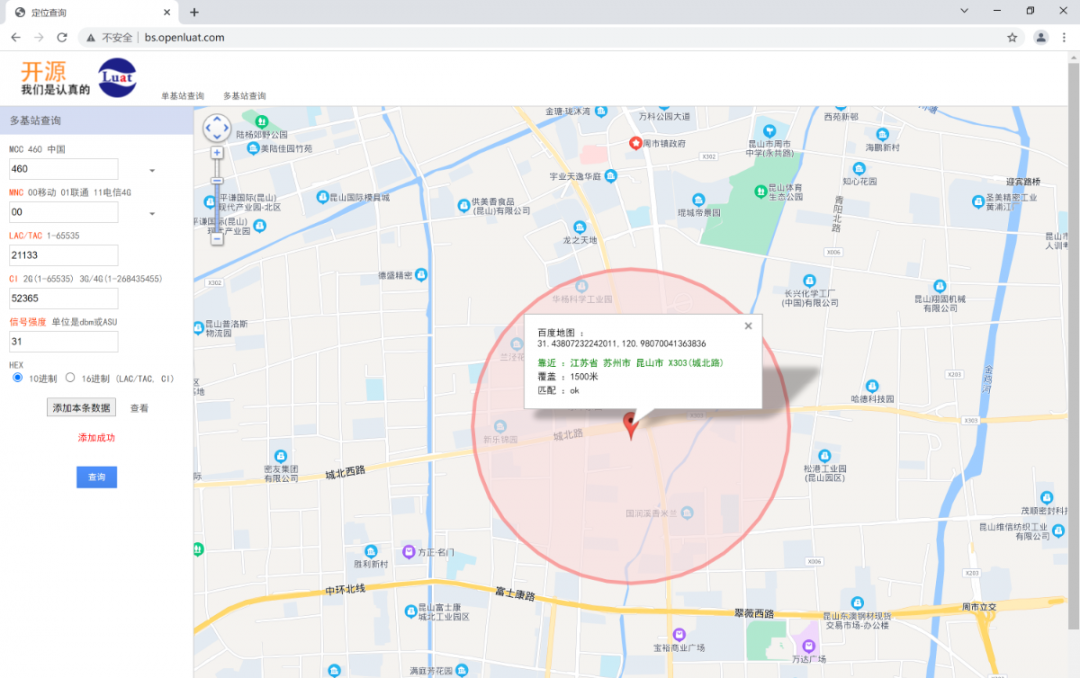Click the 周市镇政府 red star marker
This screenshot has height=678, width=1080.
[x=635, y=143]
